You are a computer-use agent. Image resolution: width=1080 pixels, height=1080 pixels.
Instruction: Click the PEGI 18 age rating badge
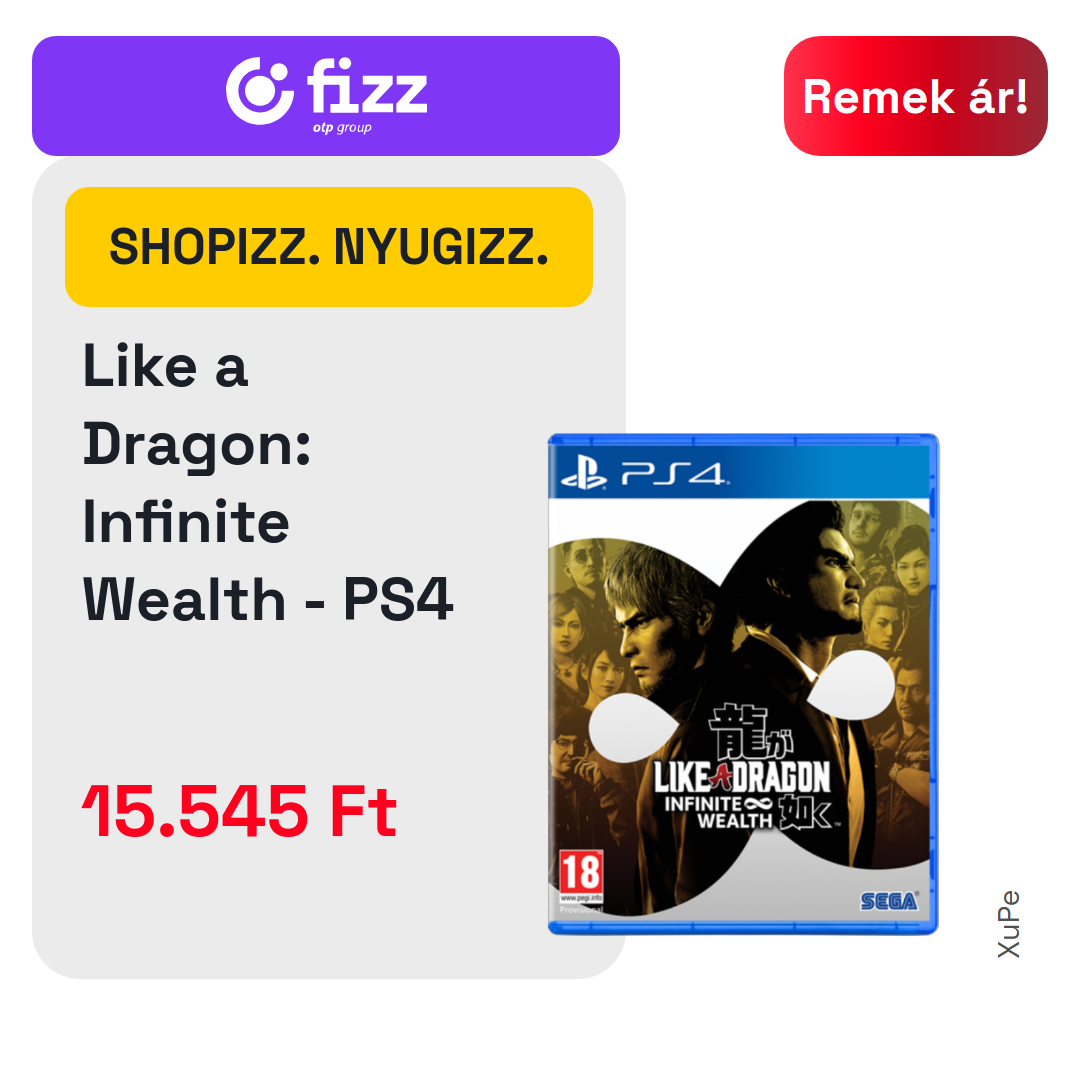[x=581, y=871]
